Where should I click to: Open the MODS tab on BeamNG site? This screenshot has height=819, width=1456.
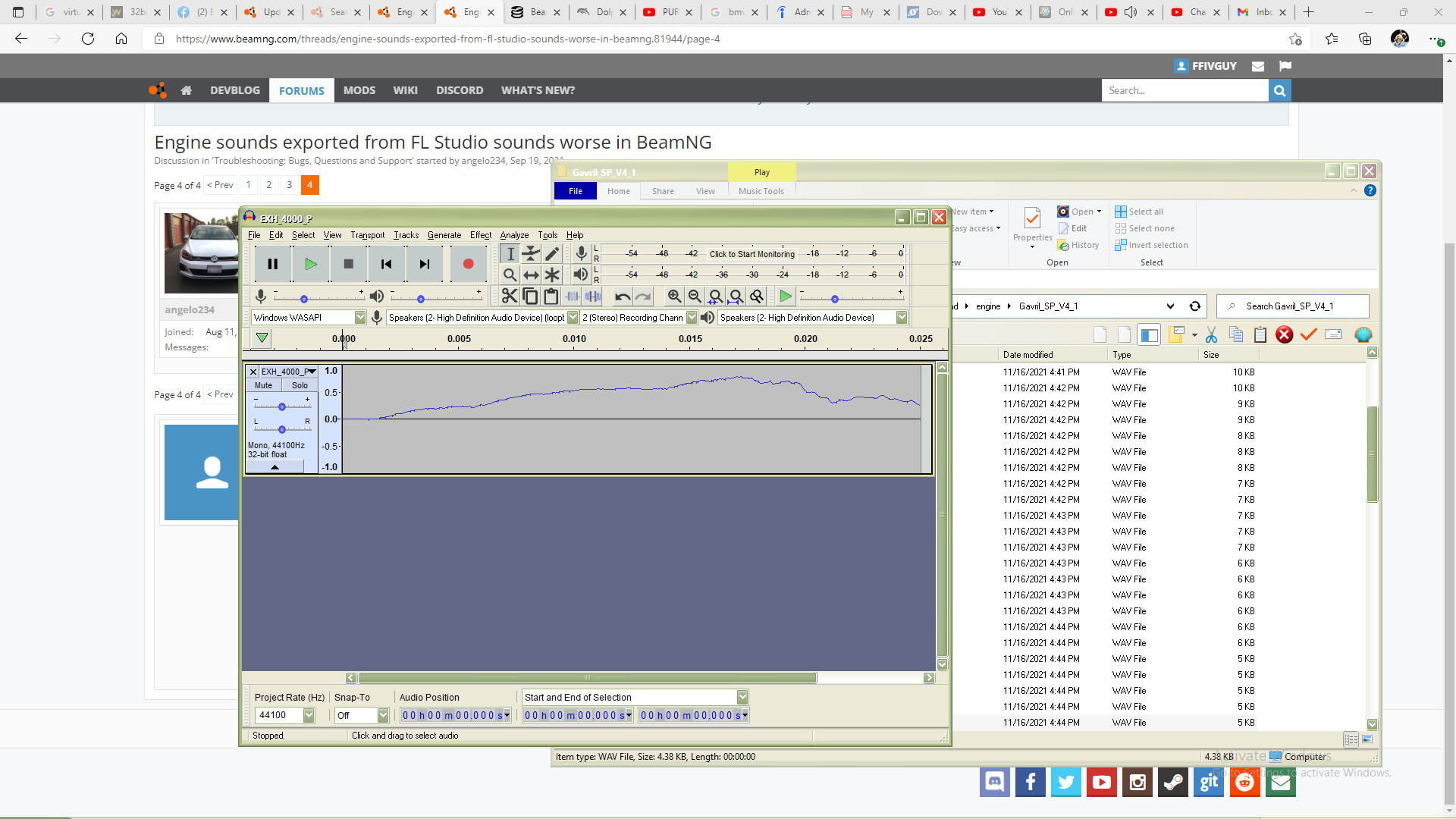[359, 90]
